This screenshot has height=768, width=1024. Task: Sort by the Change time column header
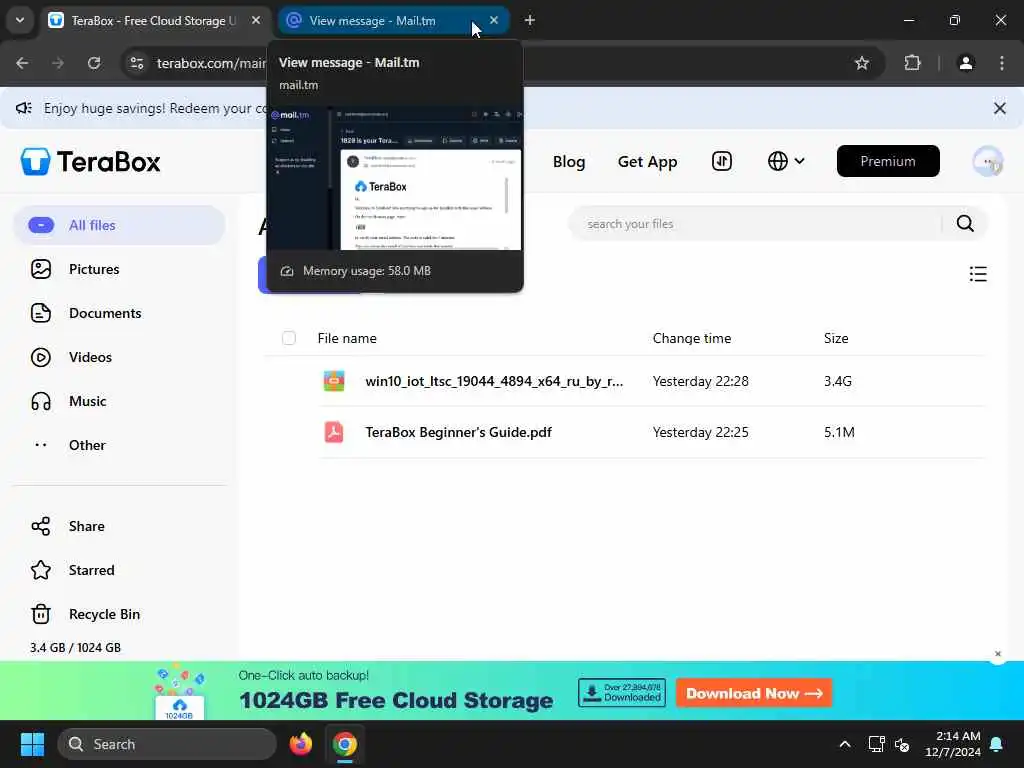point(692,338)
